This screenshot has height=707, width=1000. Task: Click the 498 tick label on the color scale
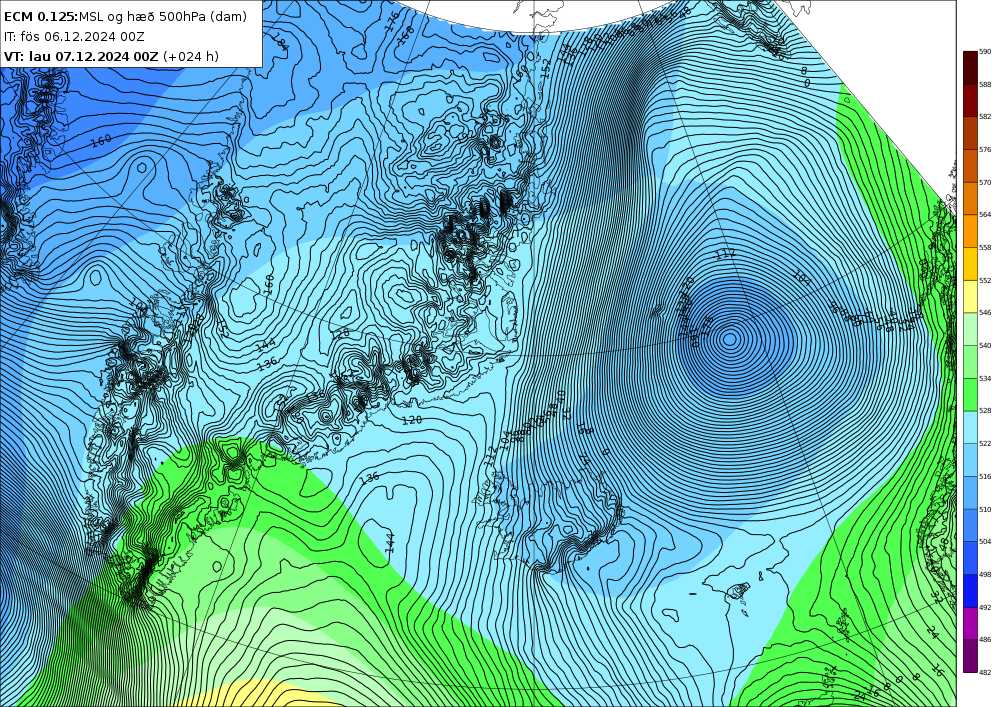[x=985, y=575]
